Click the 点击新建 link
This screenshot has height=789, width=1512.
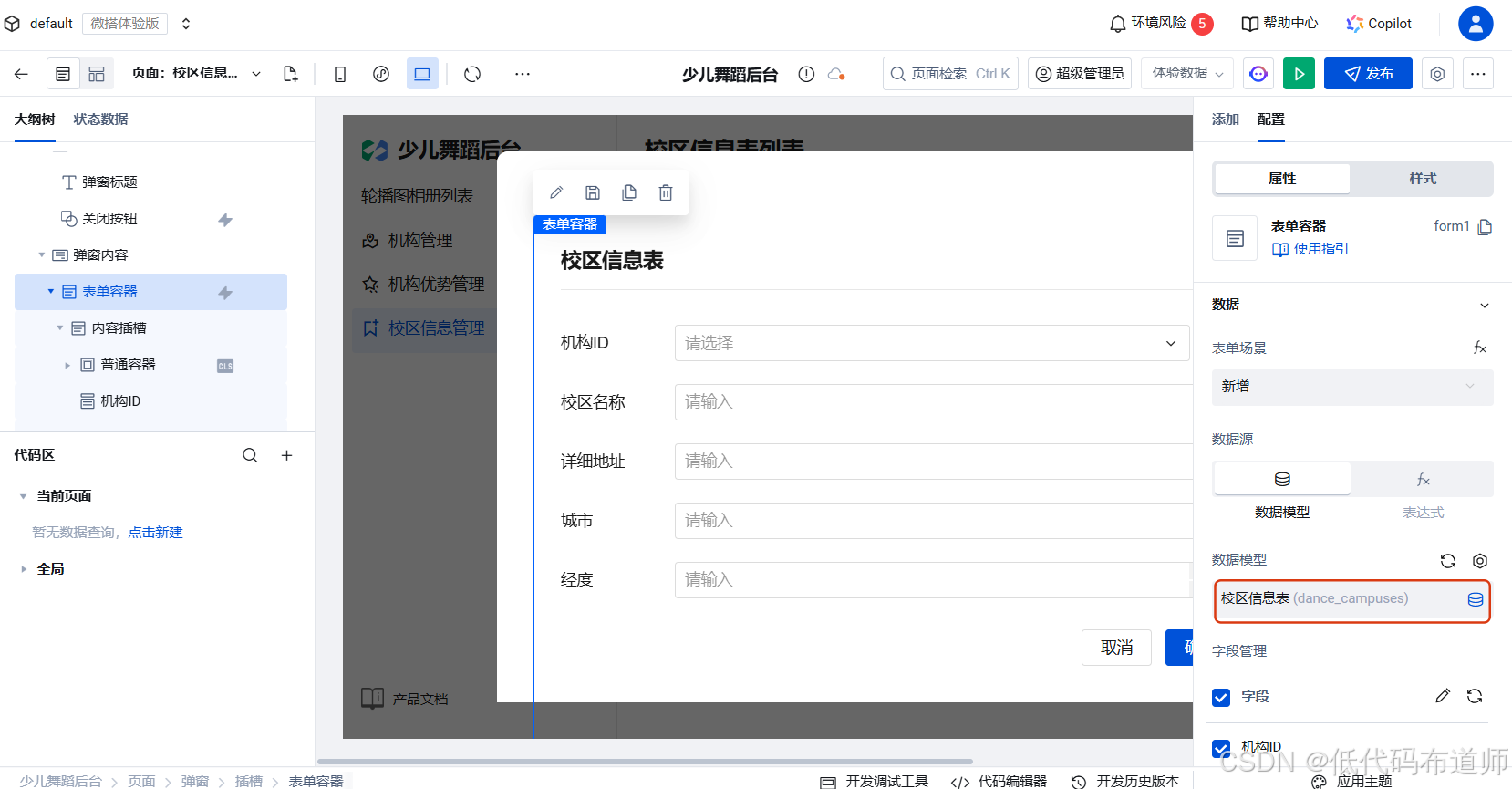tap(155, 533)
